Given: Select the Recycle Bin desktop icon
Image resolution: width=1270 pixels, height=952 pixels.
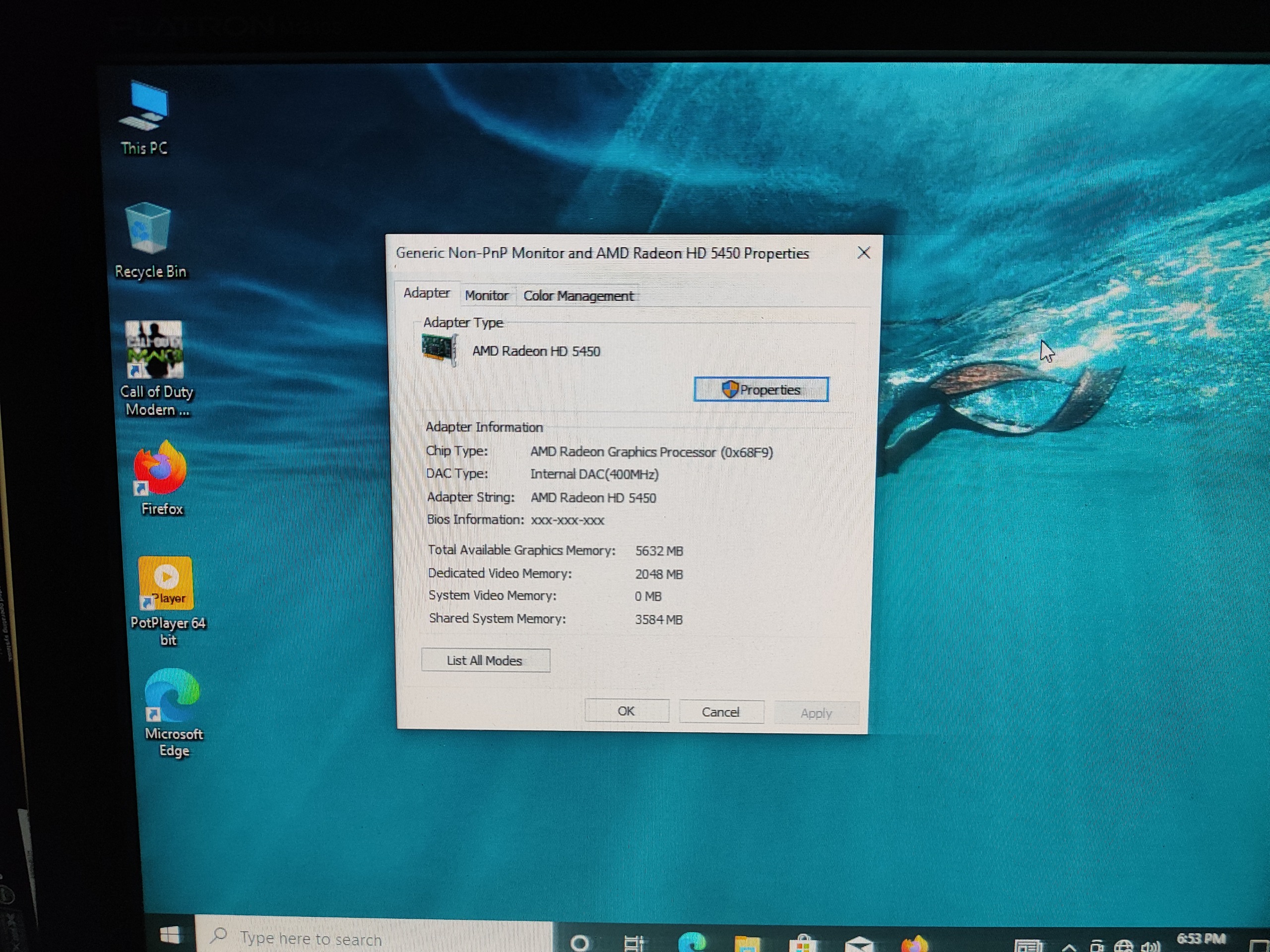Looking at the screenshot, I should click(150, 240).
